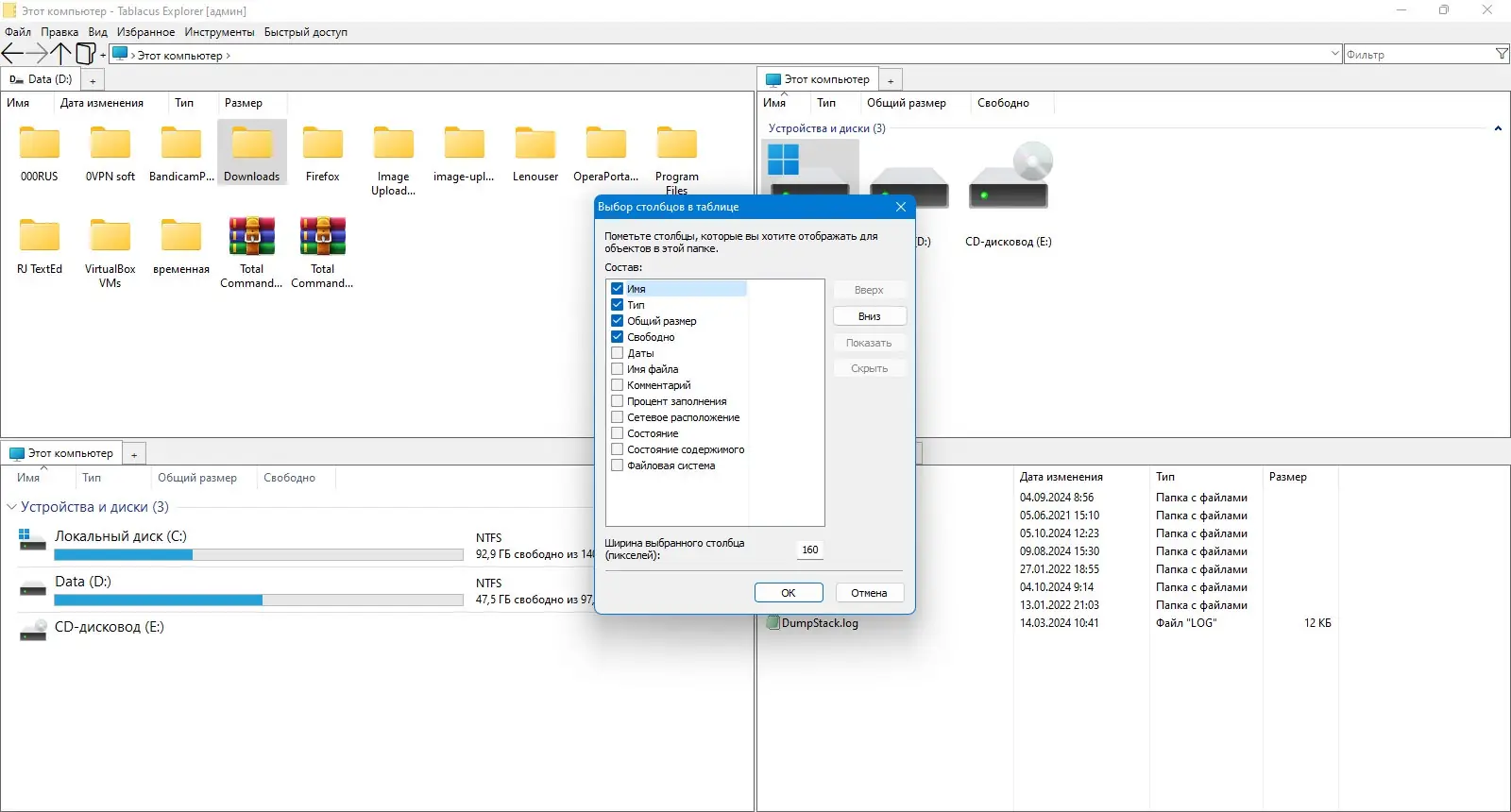This screenshot has height=812, width=1511.
Task: Uncheck the Общий размер checkbox
Action: [618, 321]
